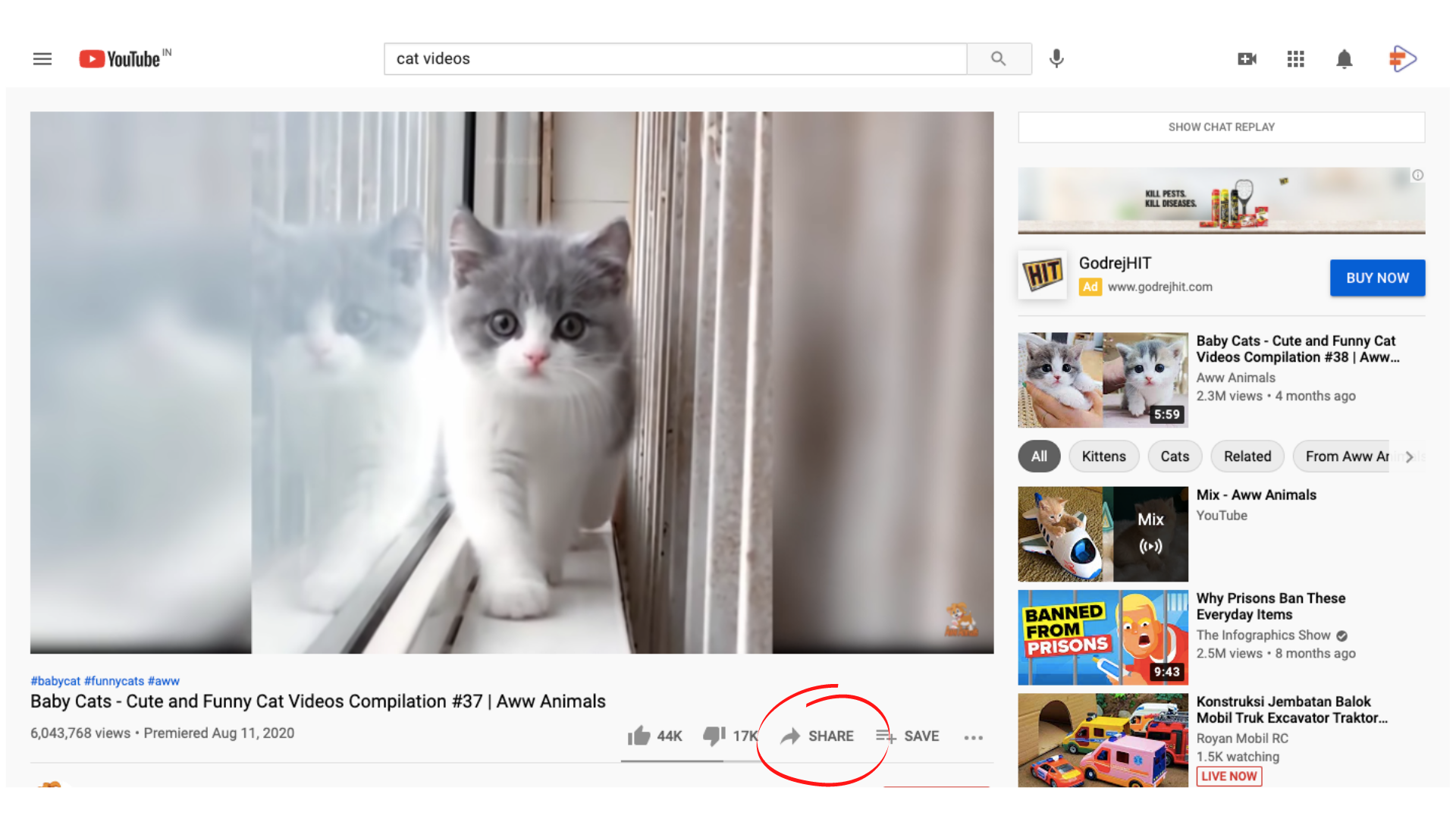Open Baby Cats Compilation #38 thumbnail
This screenshot has height=819, width=1456.
pos(1103,379)
